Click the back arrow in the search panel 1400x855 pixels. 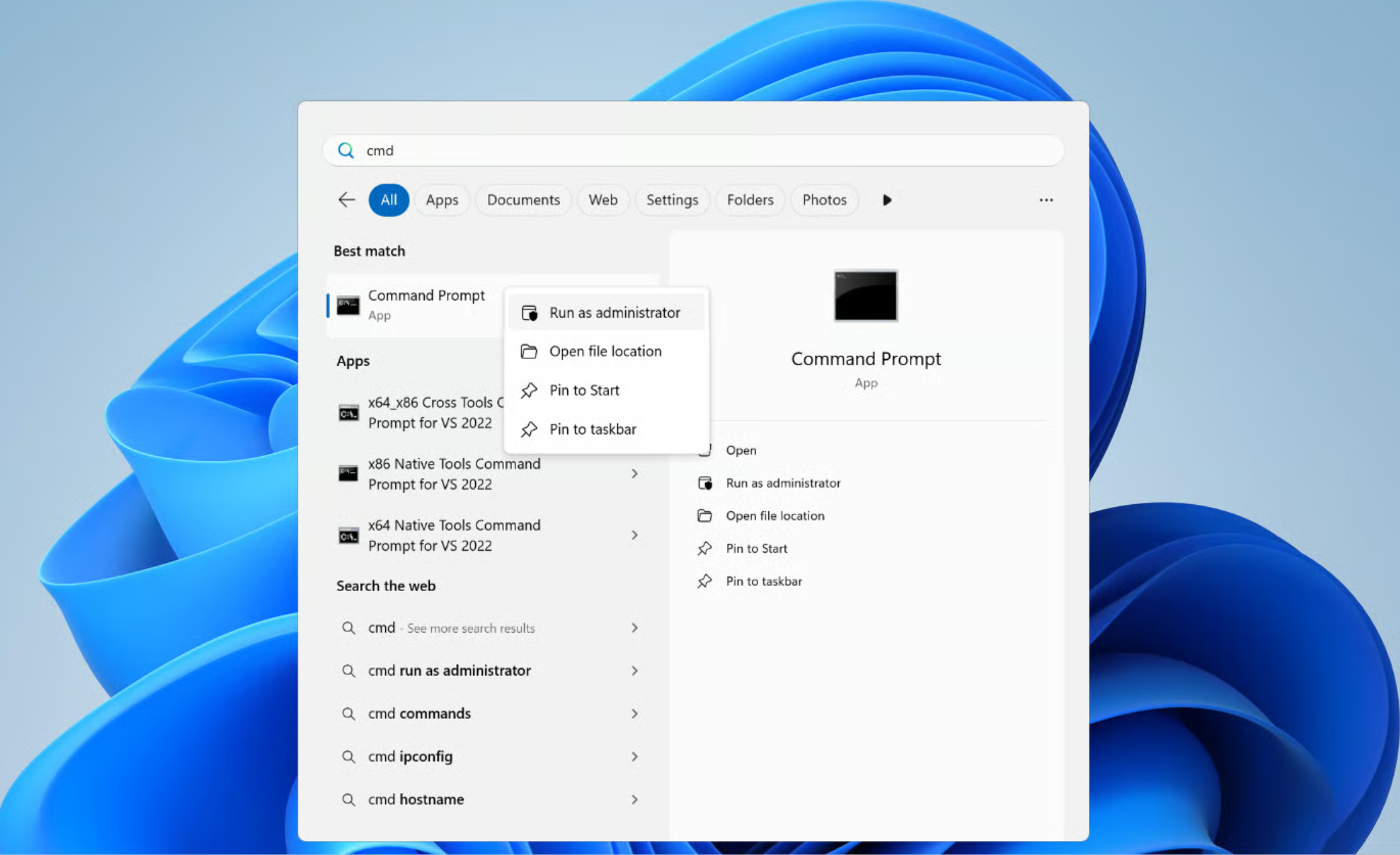[346, 200]
